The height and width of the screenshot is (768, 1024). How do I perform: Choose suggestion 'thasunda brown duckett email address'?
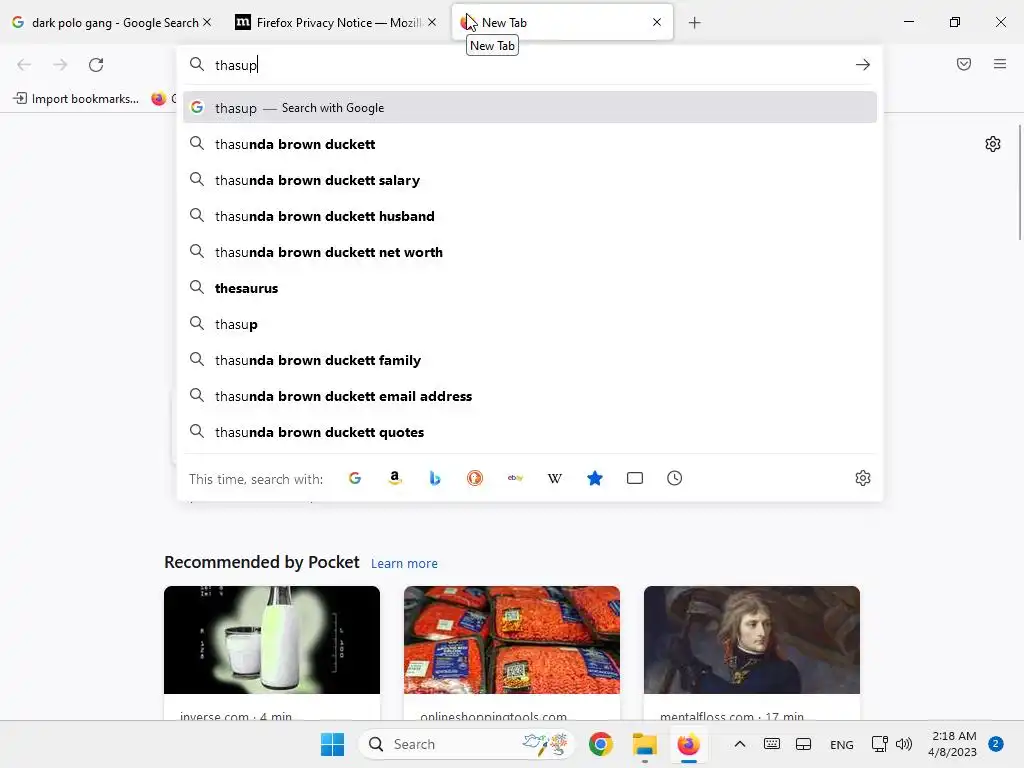point(530,396)
